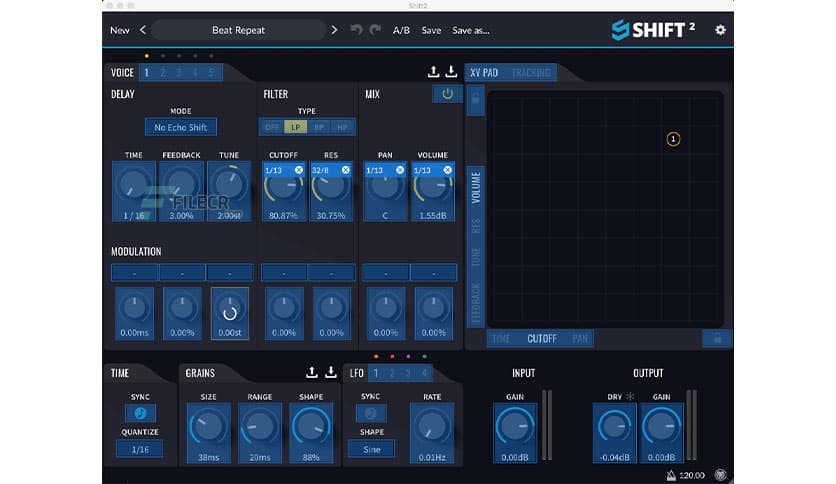836x484 pixels.
Task: Open the settings gear icon
Action: [x=720, y=30]
